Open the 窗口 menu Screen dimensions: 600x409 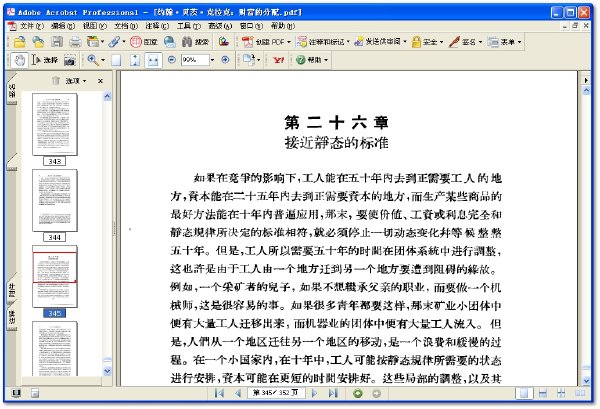pos(251,26)
